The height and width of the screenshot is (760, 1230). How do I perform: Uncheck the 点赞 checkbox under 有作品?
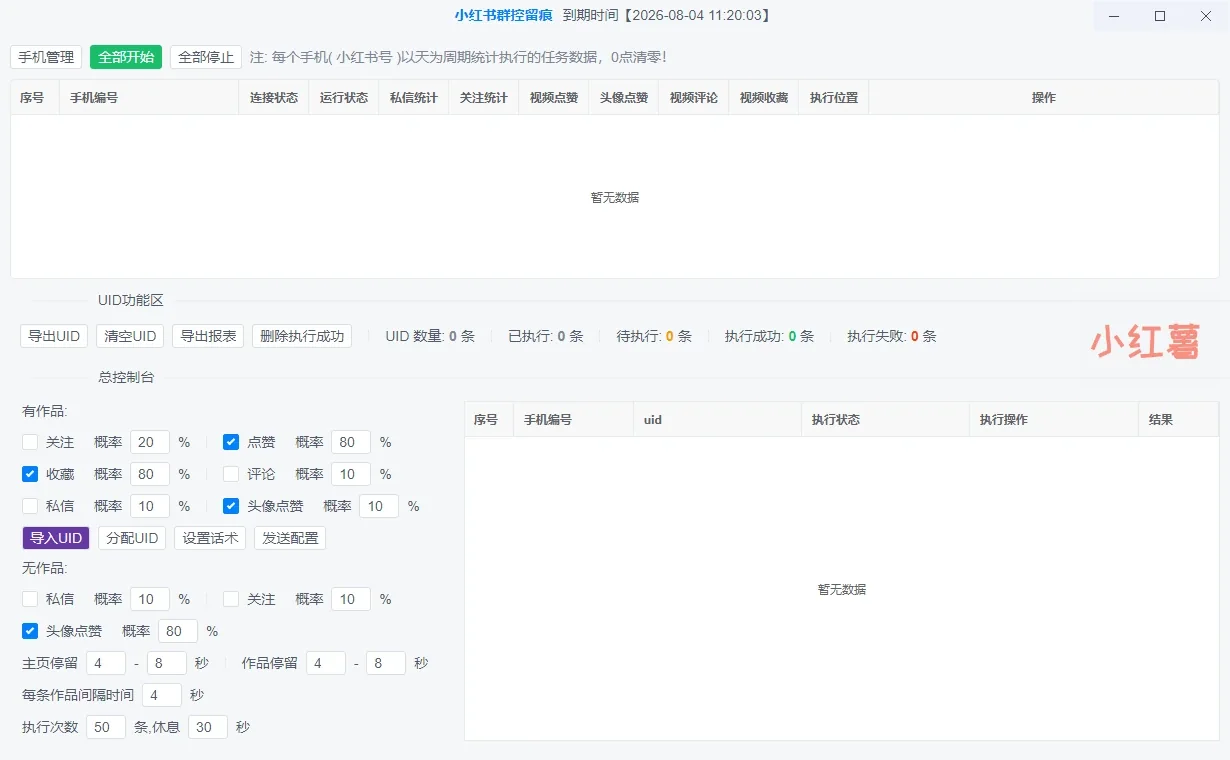point(231,442)
